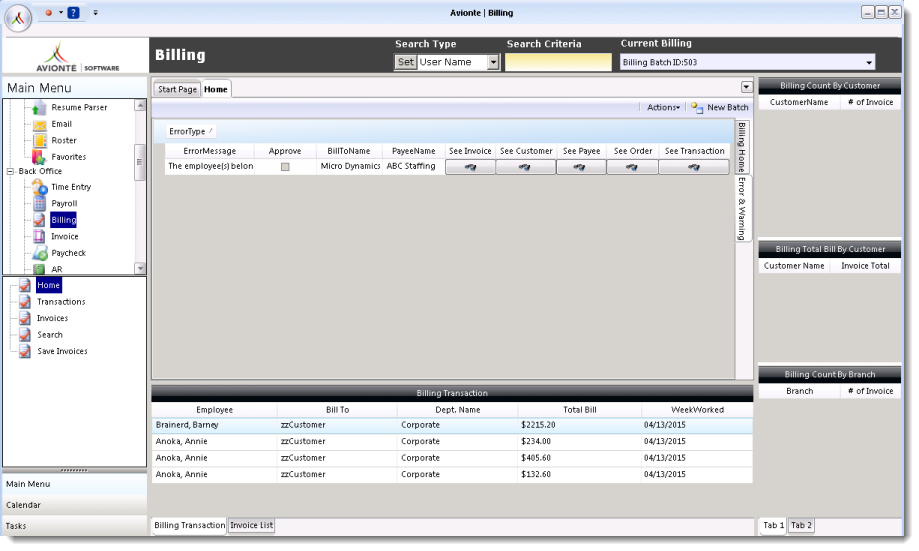Image resolution: width=919 pixels, height=551 pixels.
Task: Click the red record dot icon
Action: pyautogui.click(x=49, y=12)
